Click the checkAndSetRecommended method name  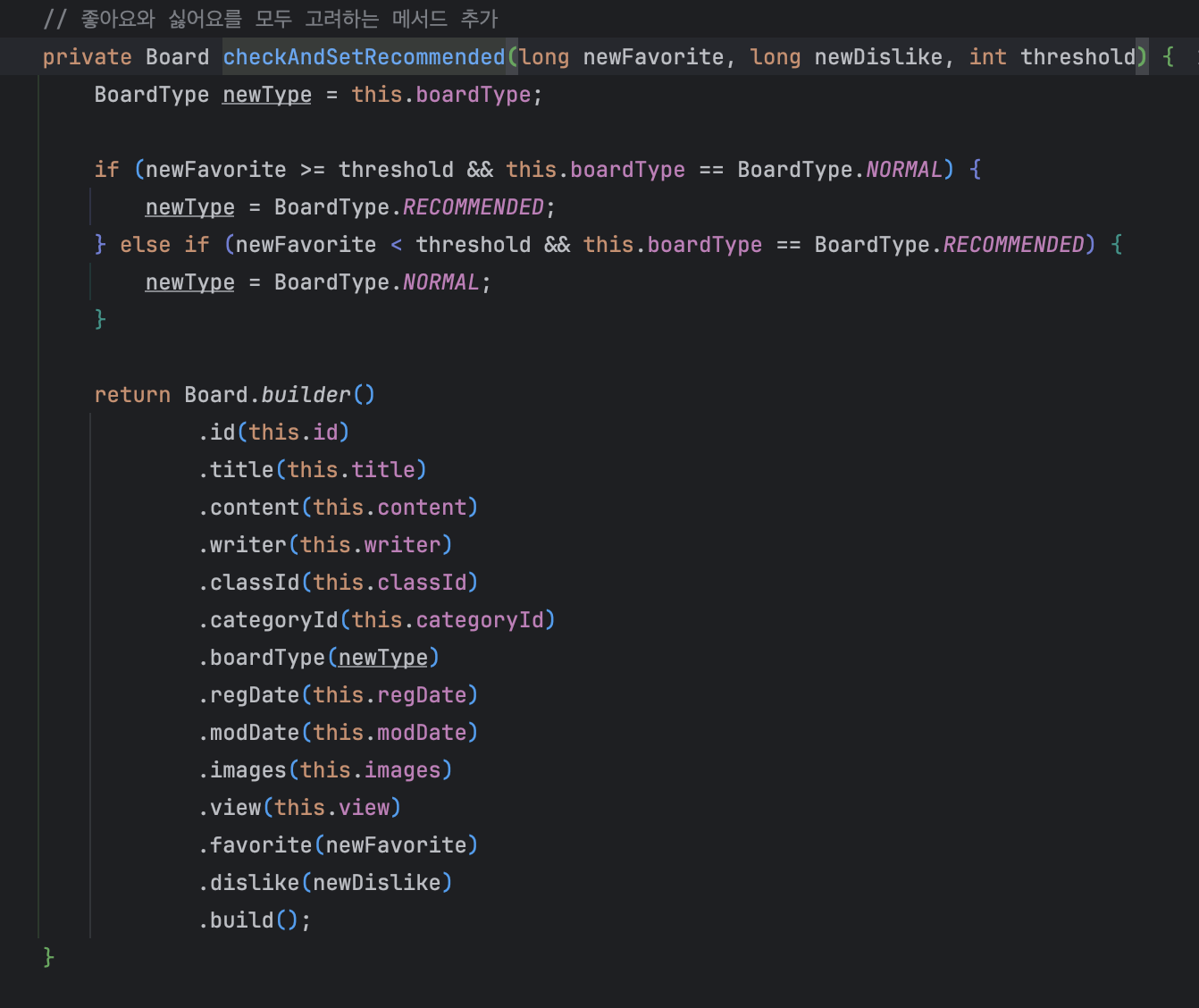point(363,57)
